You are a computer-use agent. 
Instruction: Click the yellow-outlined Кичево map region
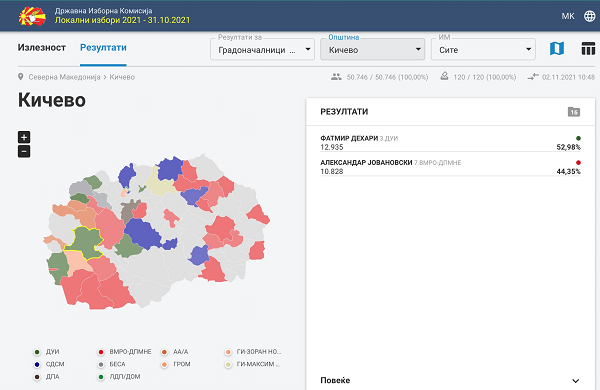point(85,243)
